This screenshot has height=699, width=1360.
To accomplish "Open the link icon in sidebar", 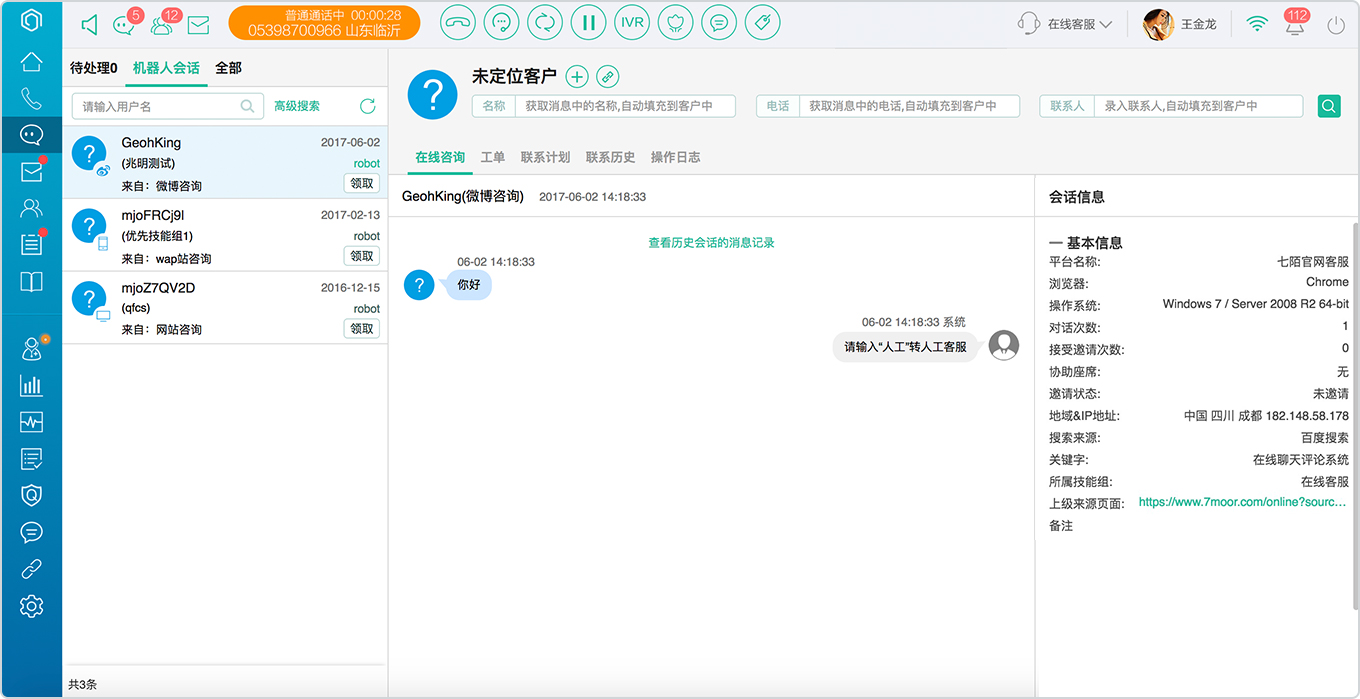I will (31, 569).
